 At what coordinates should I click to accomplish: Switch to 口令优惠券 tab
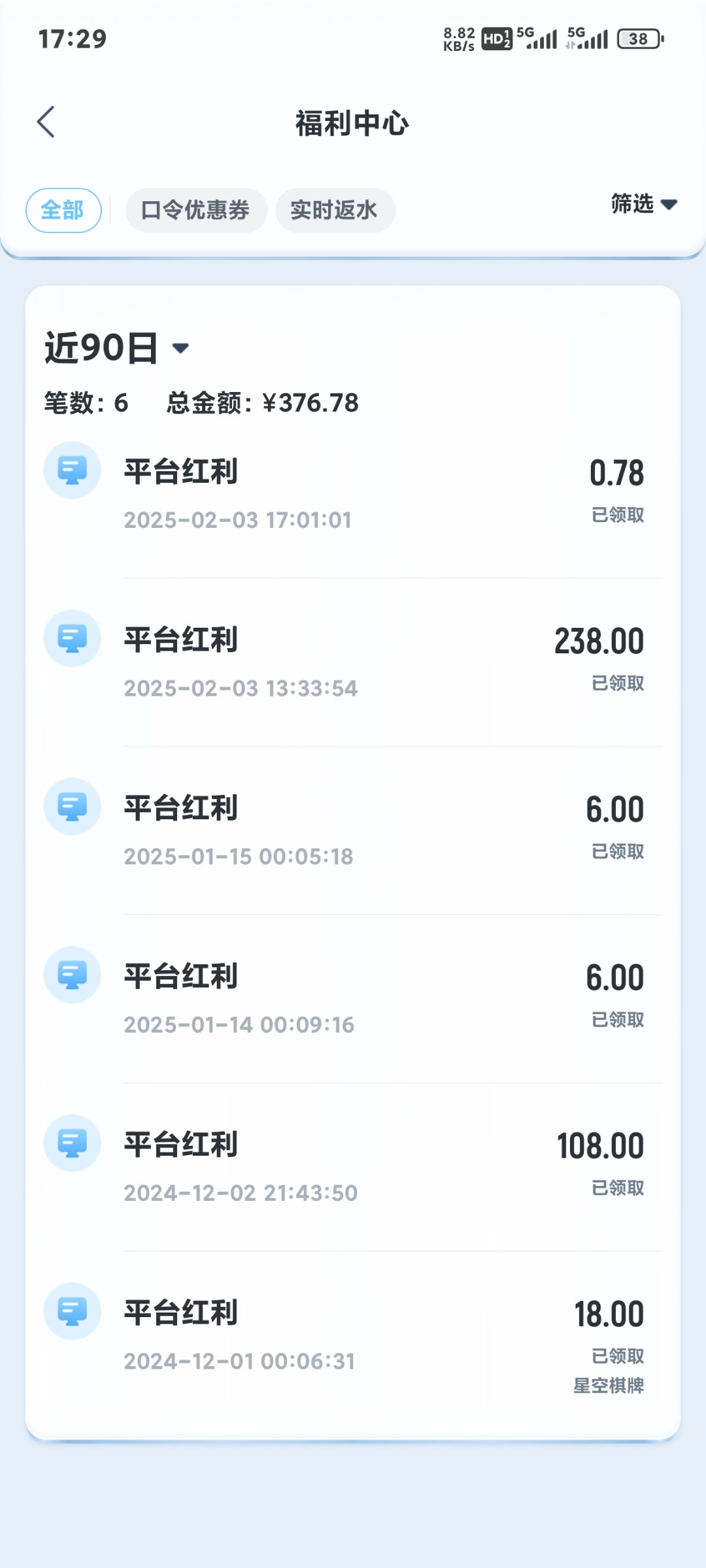(x=195, y=210)
